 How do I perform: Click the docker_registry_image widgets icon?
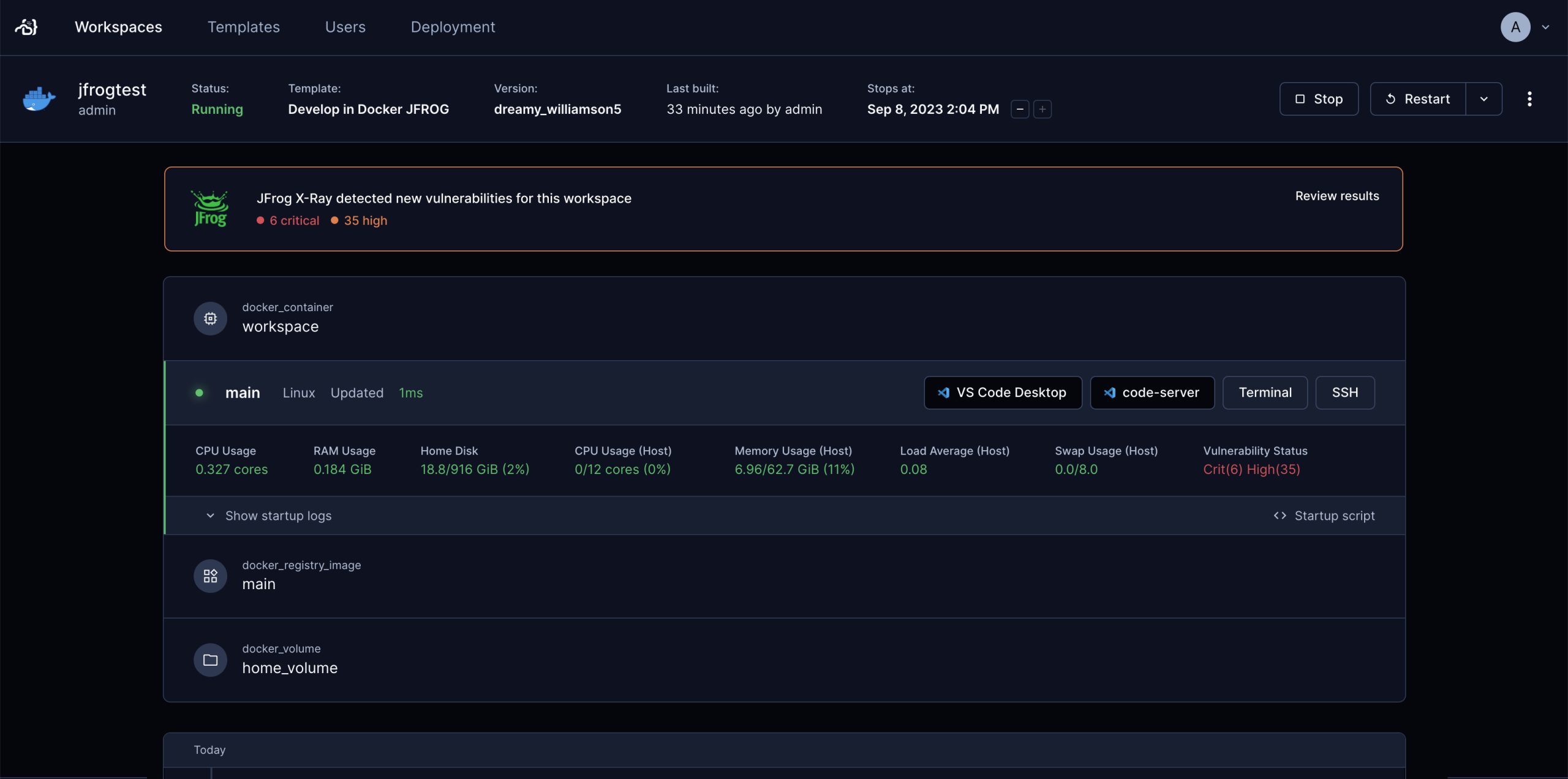pyautogui.click(x=210, y=576)
